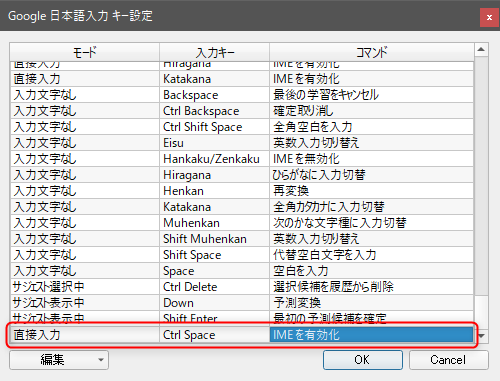The image size is (500, 381).
Task: Select the Ctrl Delete key cell
Action: pos(214,287)
